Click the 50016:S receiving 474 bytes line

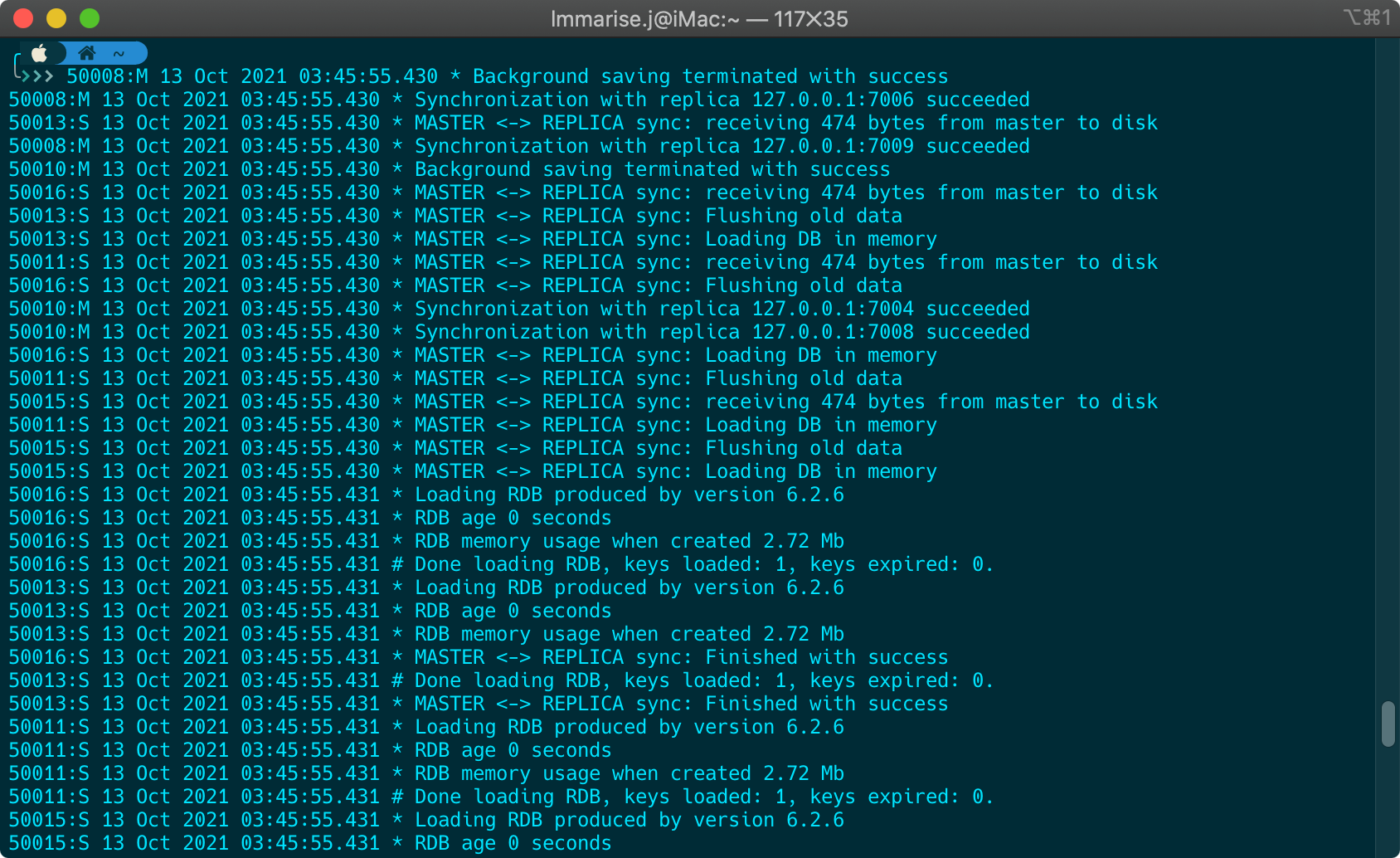point(583,193)
